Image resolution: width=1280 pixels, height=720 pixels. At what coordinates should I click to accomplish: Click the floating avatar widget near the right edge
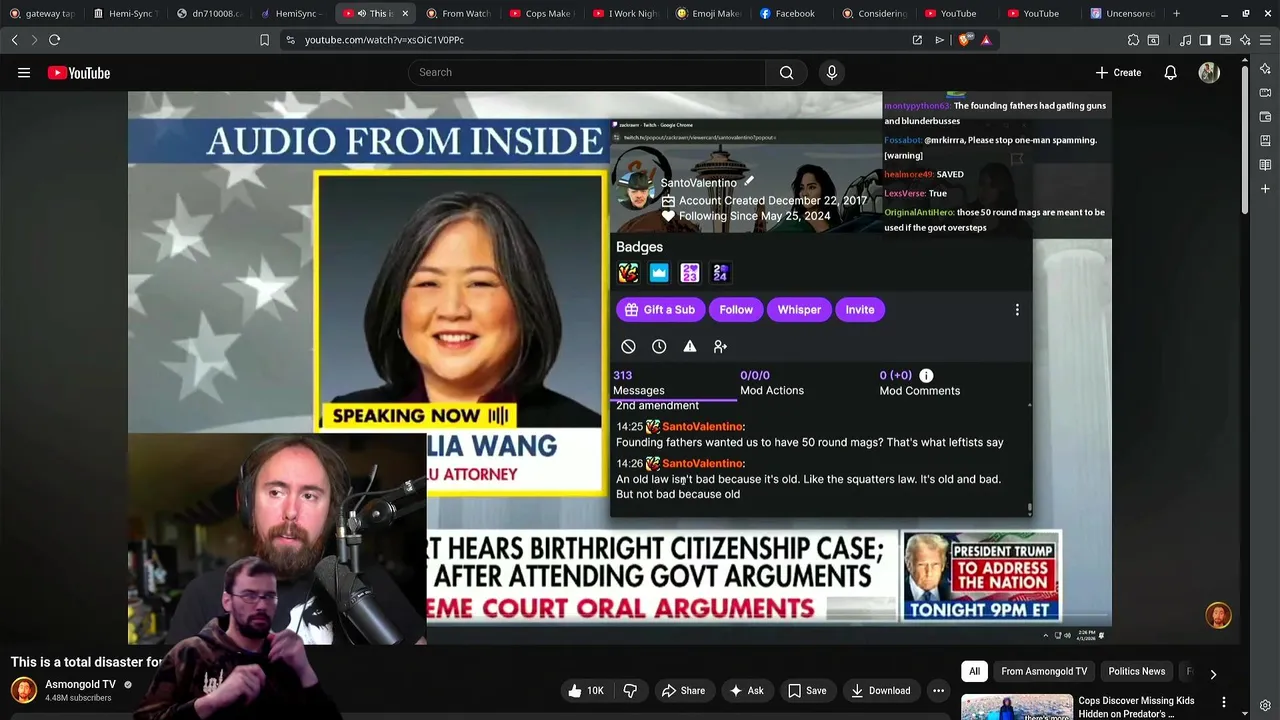pos(1218,615)
